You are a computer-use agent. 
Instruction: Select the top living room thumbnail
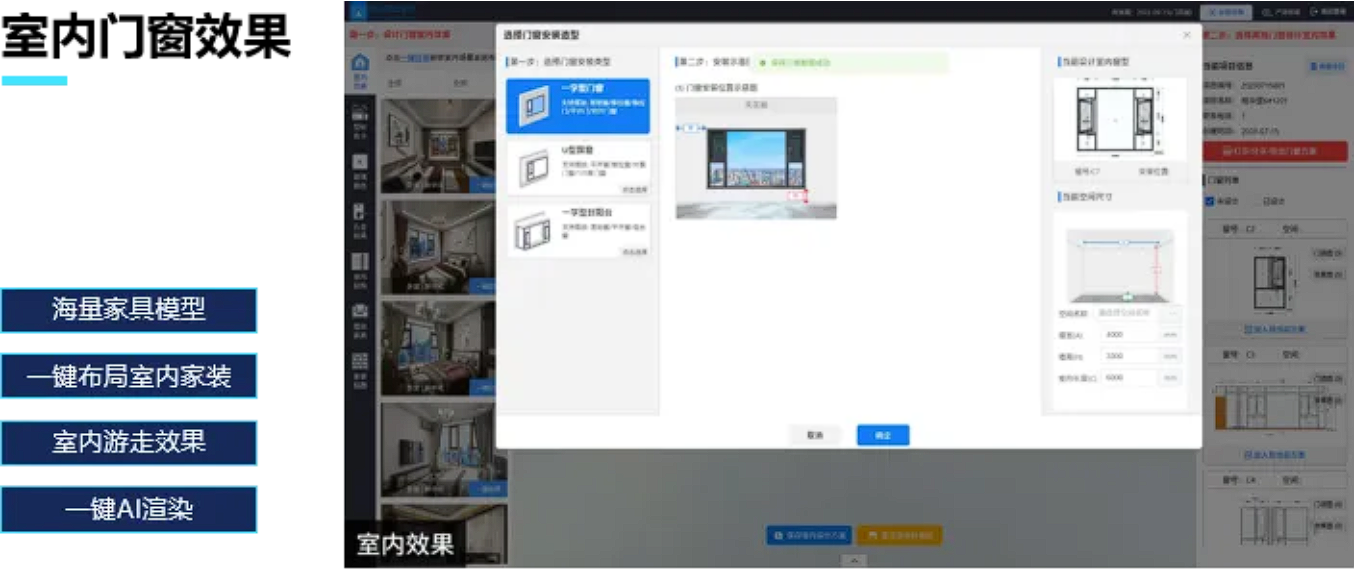coord(437,145)
